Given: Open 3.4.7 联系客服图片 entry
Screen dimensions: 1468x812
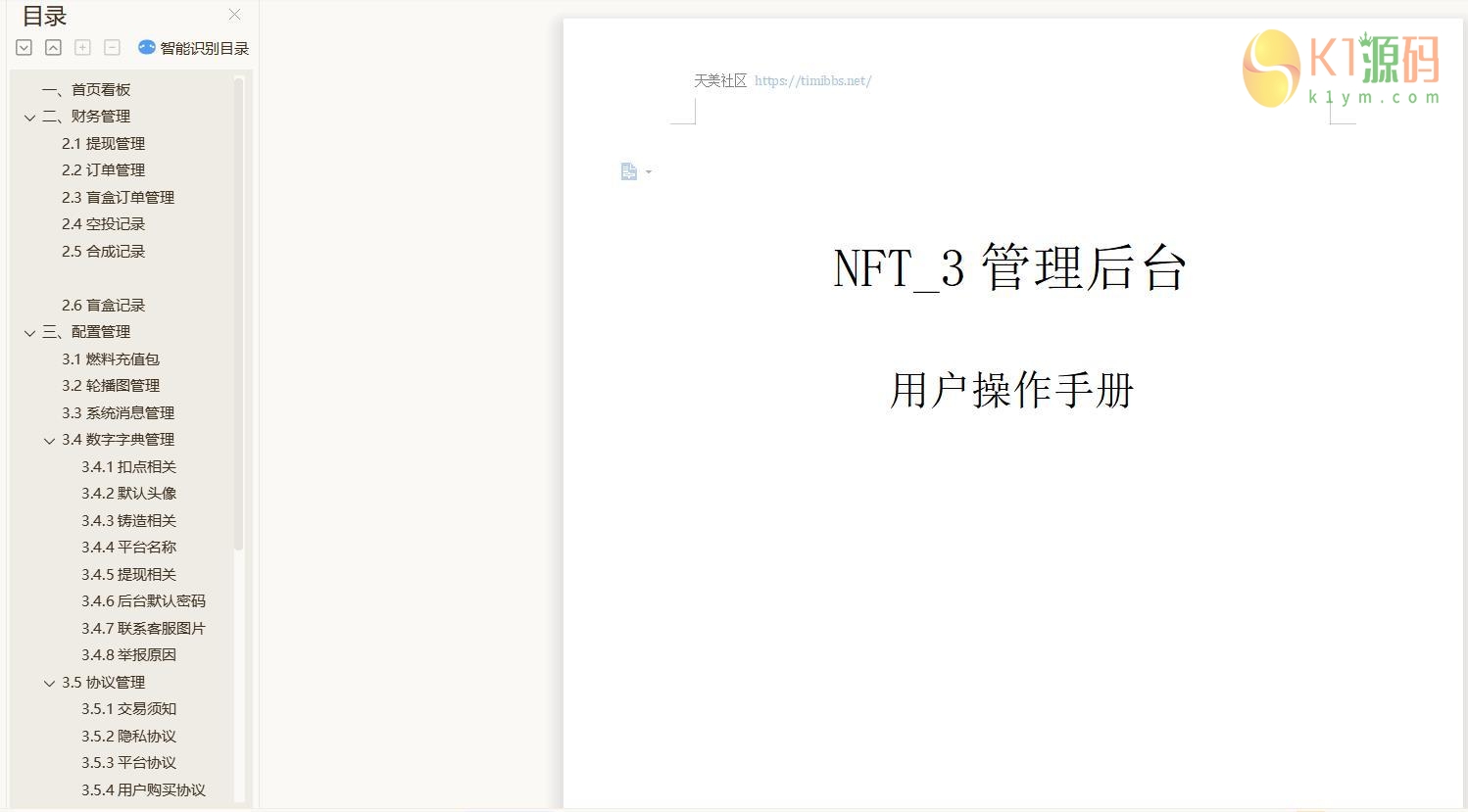Looking at the screenshot, I should tap(143, 629).
